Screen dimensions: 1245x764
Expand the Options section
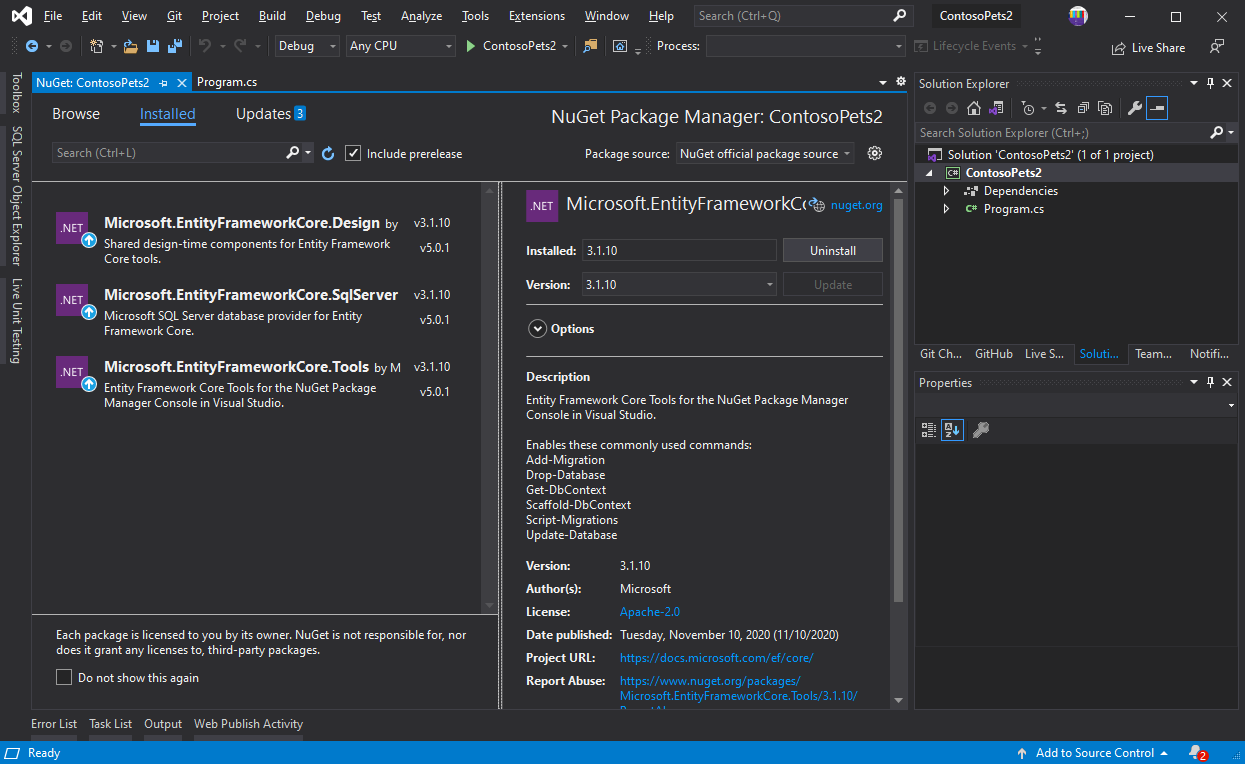tap(538, 329)
